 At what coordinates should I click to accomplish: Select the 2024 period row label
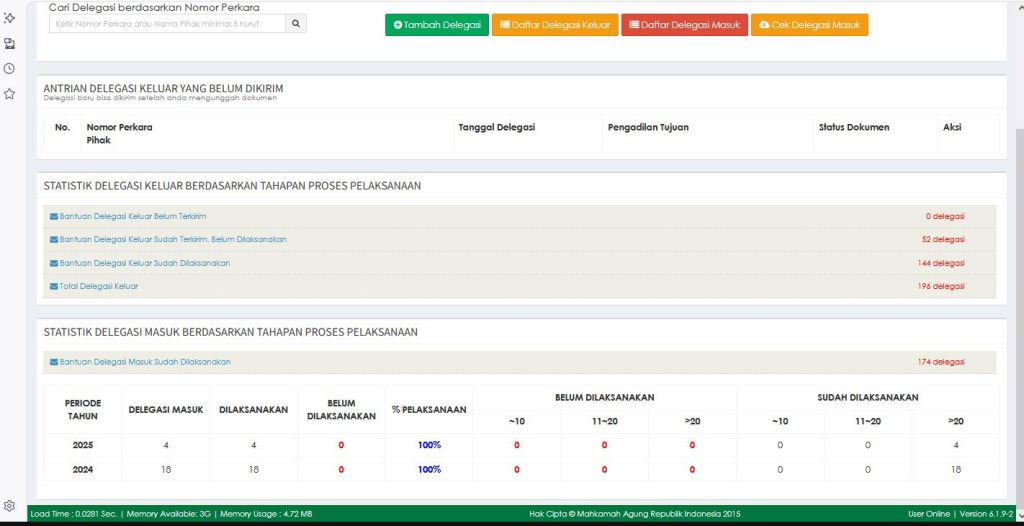[83, 469]
